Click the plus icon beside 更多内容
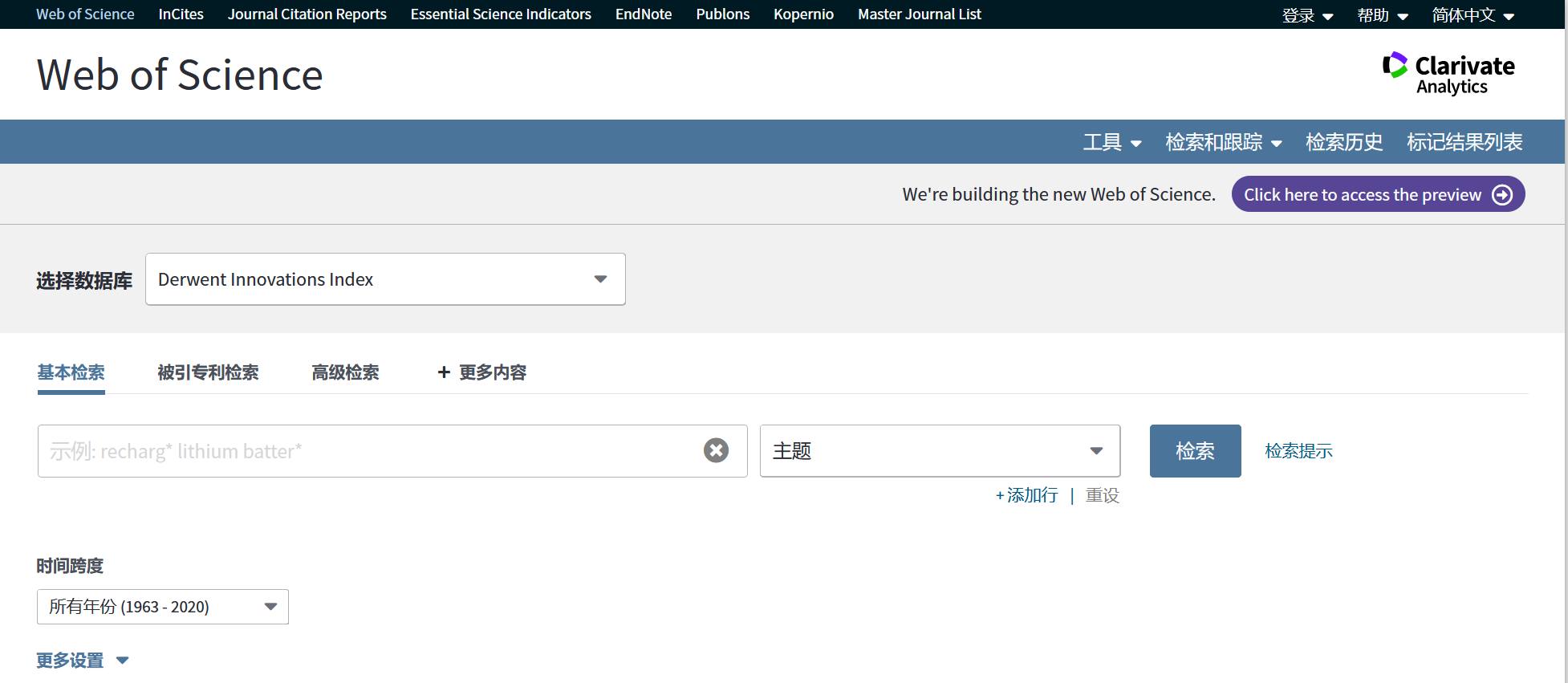The height and width of the screenshot is (683, 1568). 444,372
